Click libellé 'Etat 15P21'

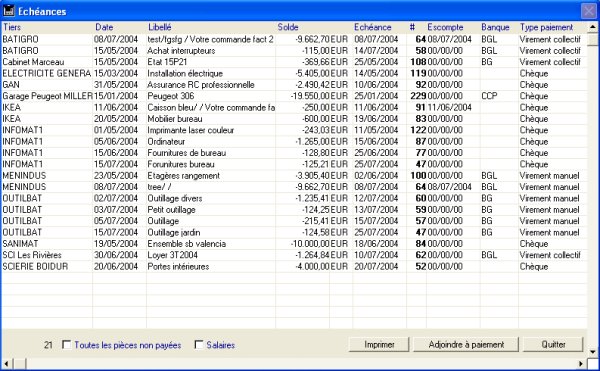(x=167, y=62)
